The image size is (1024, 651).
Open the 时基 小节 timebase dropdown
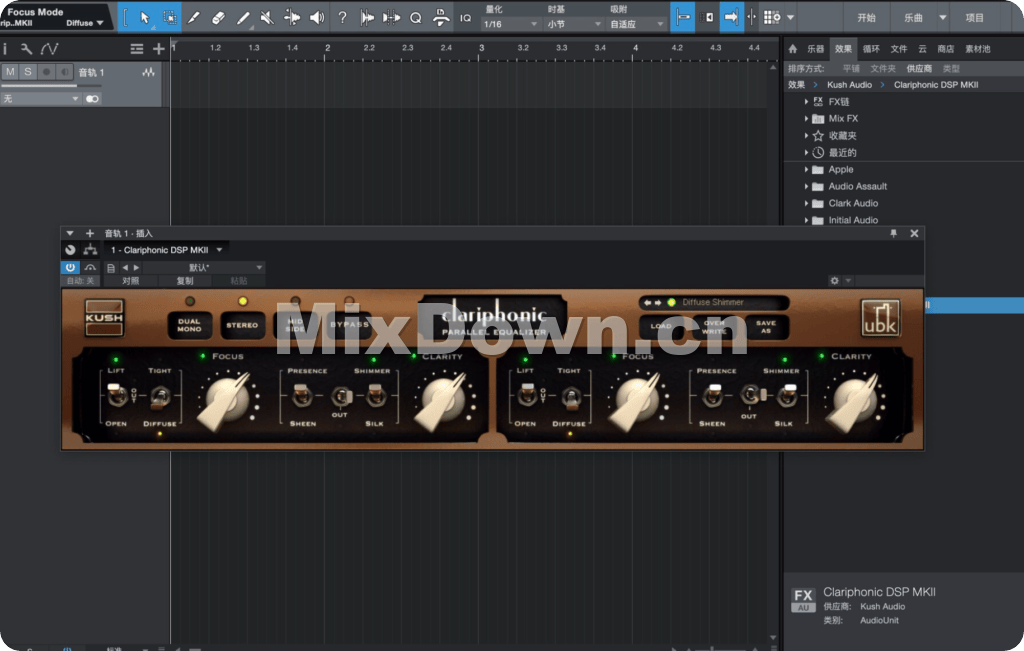coord(574,24)
